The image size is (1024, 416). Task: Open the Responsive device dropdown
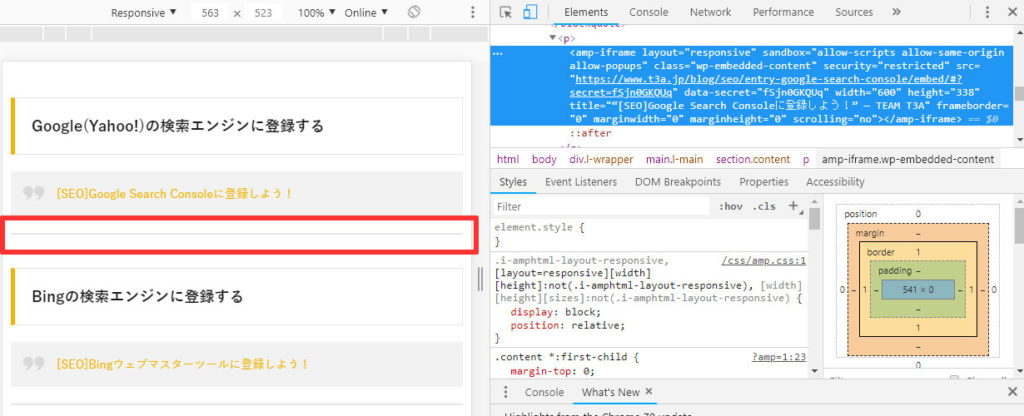click(x=143, y=13)
